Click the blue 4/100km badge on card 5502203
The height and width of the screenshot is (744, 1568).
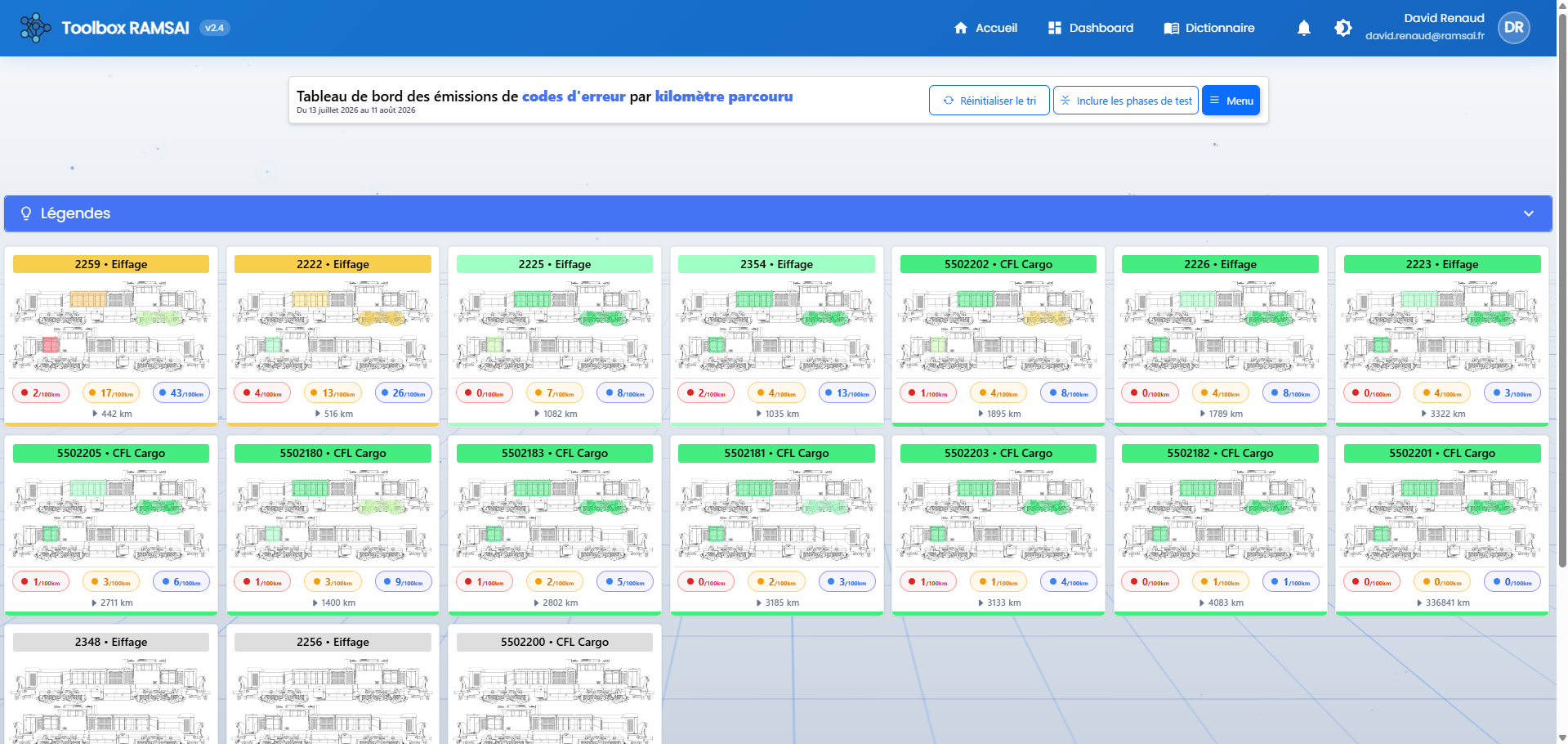coord(1069,582)
